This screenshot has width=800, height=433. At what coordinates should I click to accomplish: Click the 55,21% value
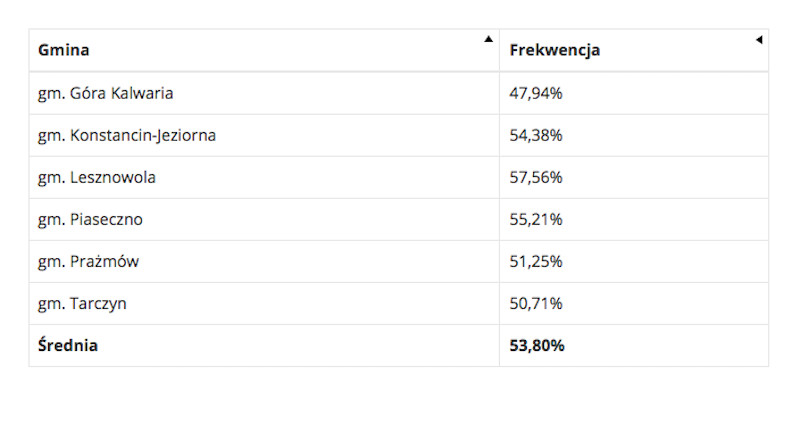click(536, 219)
